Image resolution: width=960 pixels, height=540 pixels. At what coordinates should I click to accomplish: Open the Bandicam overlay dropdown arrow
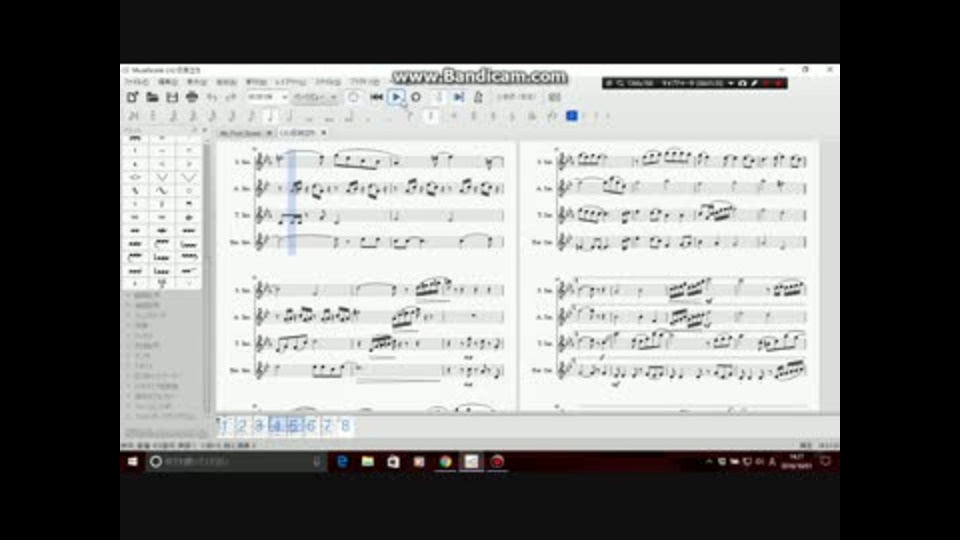point(730,83)
